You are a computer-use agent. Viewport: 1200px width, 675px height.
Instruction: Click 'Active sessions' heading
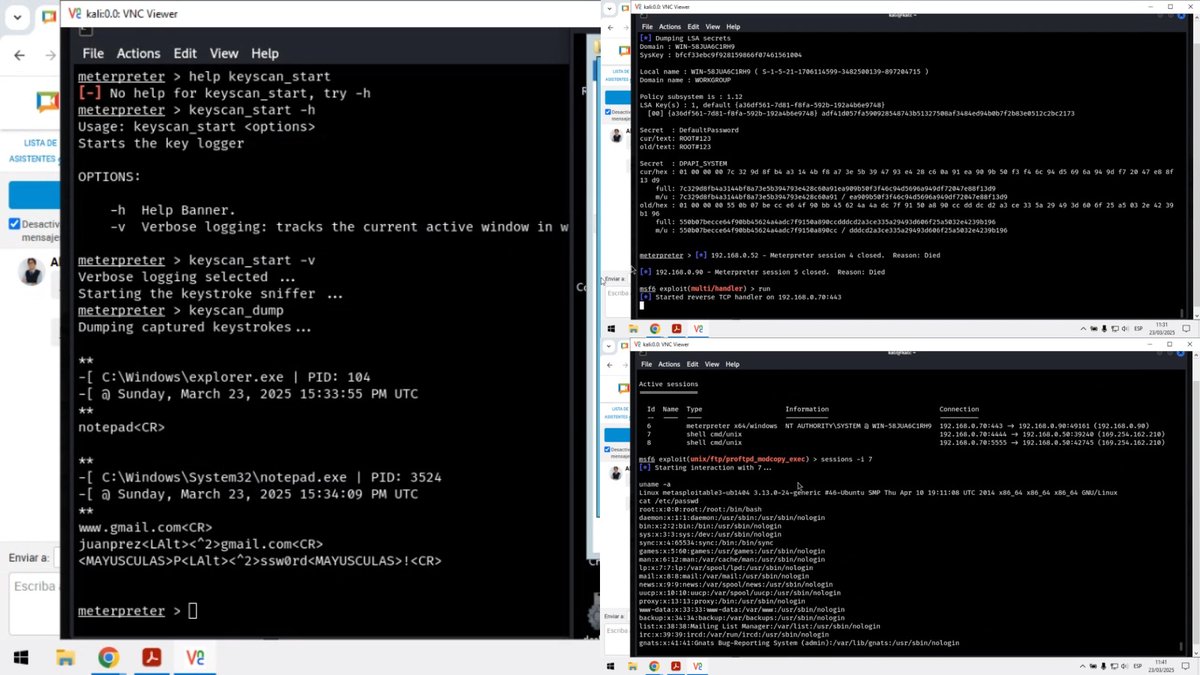pyautogui.click(x=669, y=384)
